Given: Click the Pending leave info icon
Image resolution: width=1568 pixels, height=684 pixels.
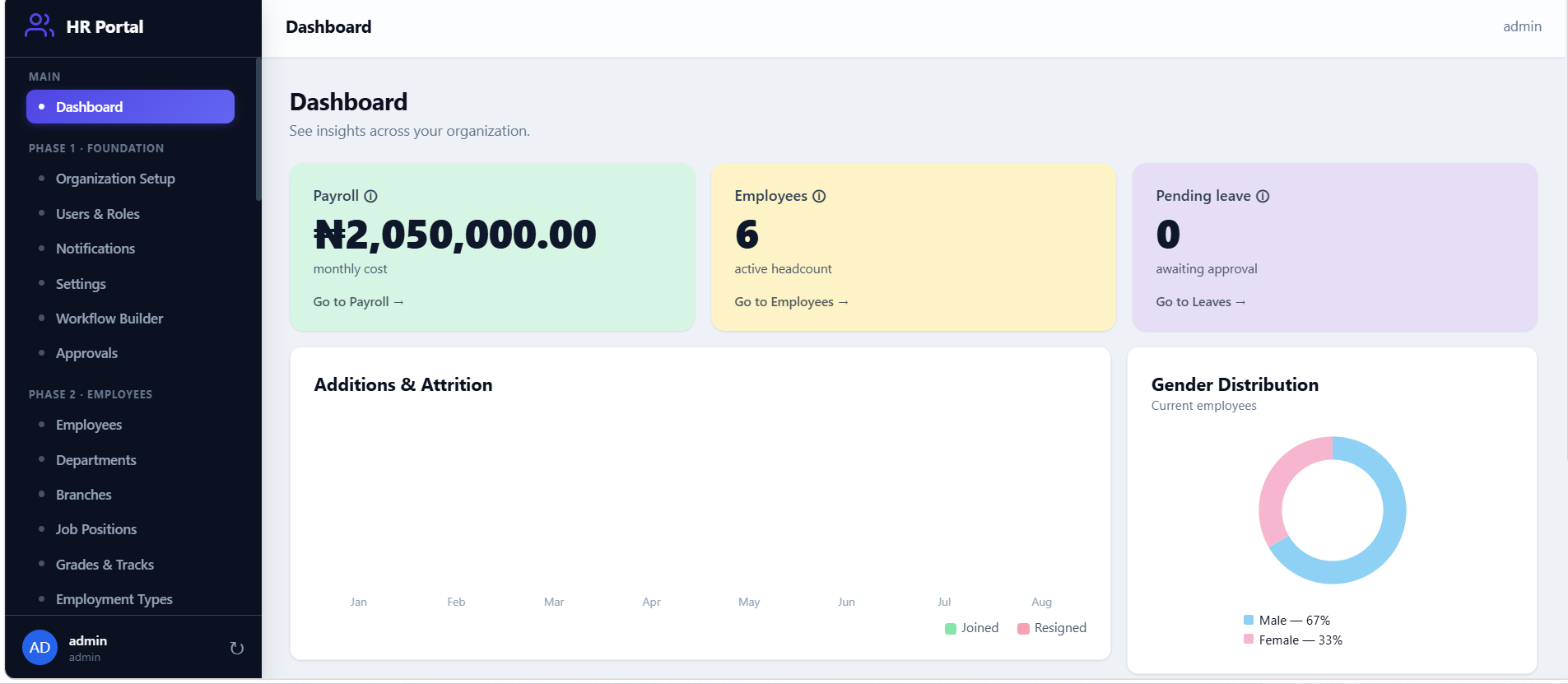Looking at the screenshot, I should [1263, 196].
